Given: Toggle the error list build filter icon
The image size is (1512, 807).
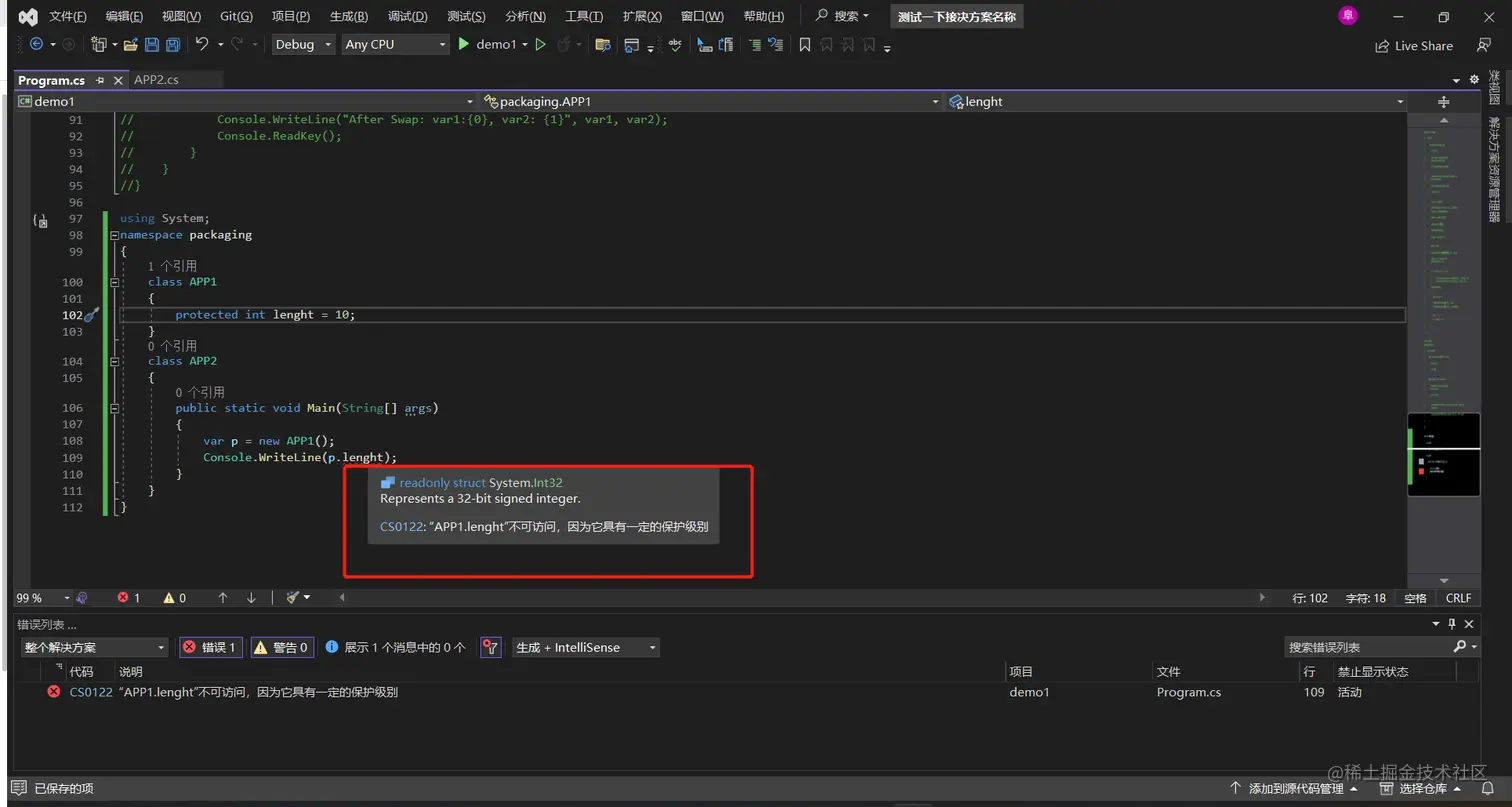Looking at the screenshot, I should pos(490,647).
